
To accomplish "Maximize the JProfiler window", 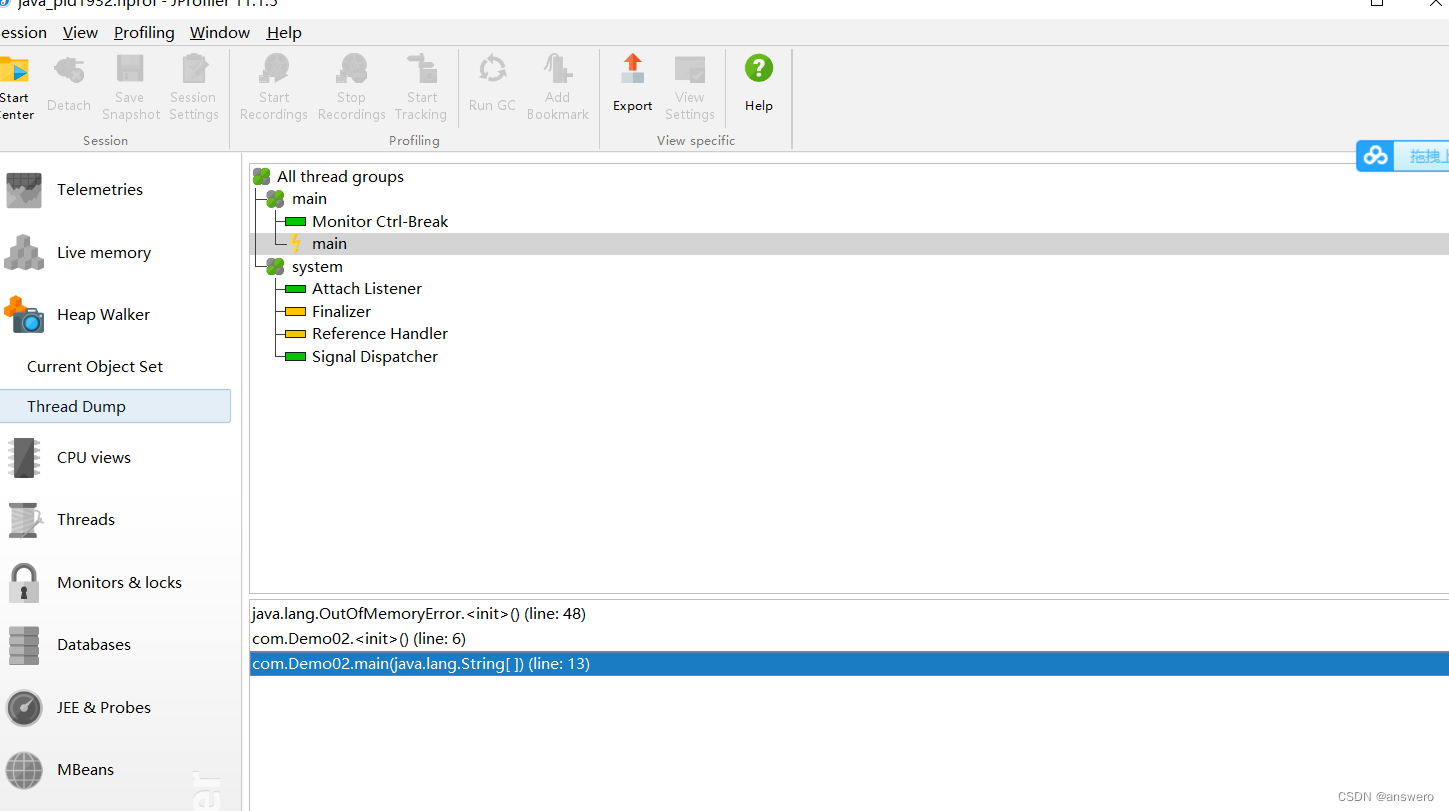I will point(1377,3).
